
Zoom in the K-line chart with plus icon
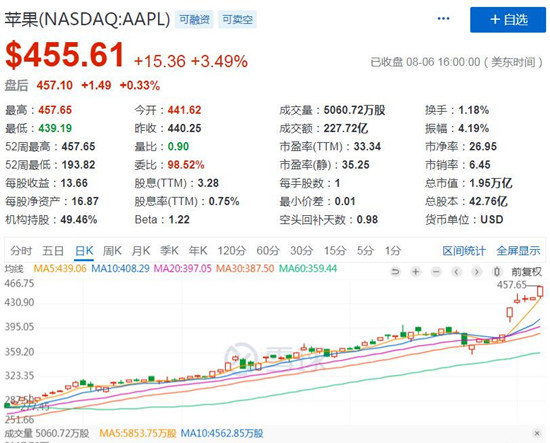(416, 272)
